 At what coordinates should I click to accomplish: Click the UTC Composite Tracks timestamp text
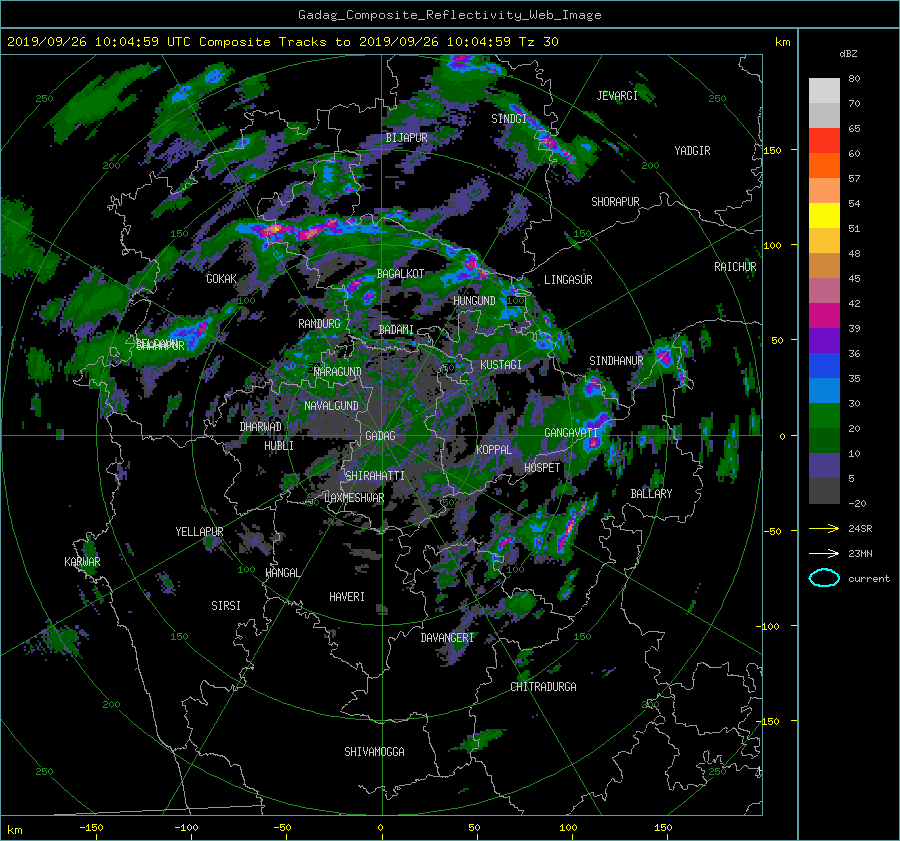point(282,42)
